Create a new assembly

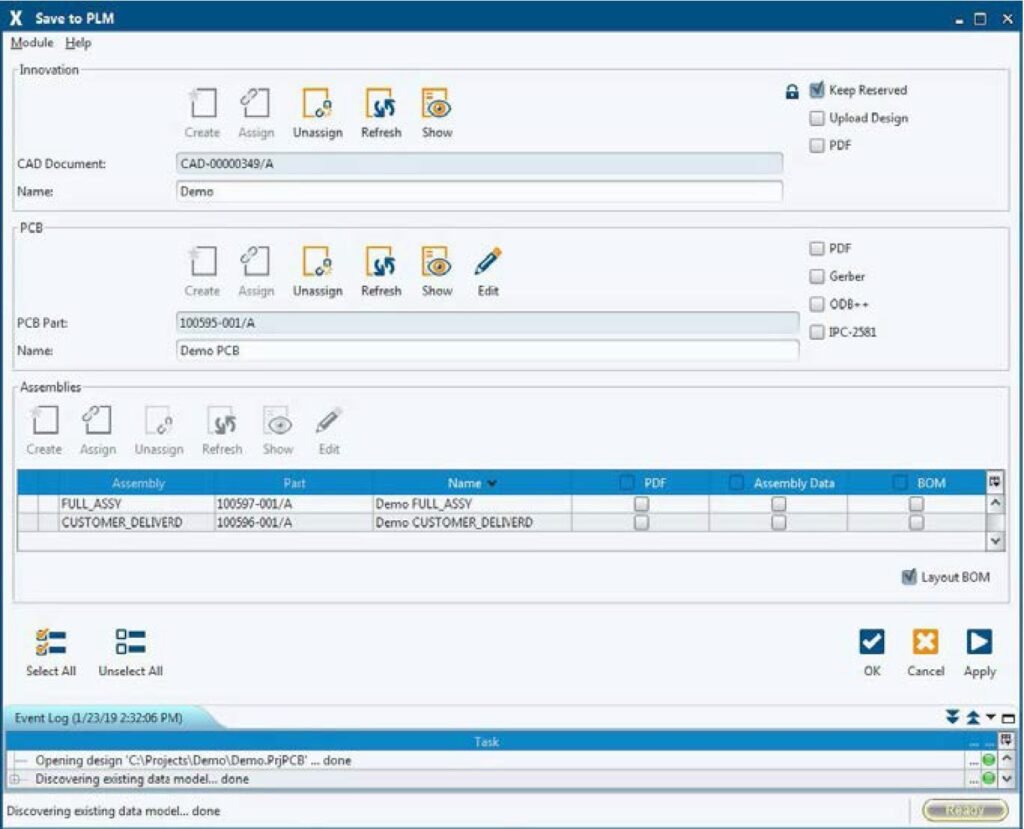[44, 421]
